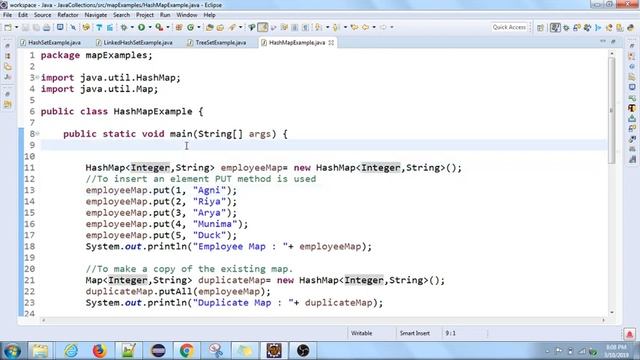Click the New file toolbar icon

8,27
